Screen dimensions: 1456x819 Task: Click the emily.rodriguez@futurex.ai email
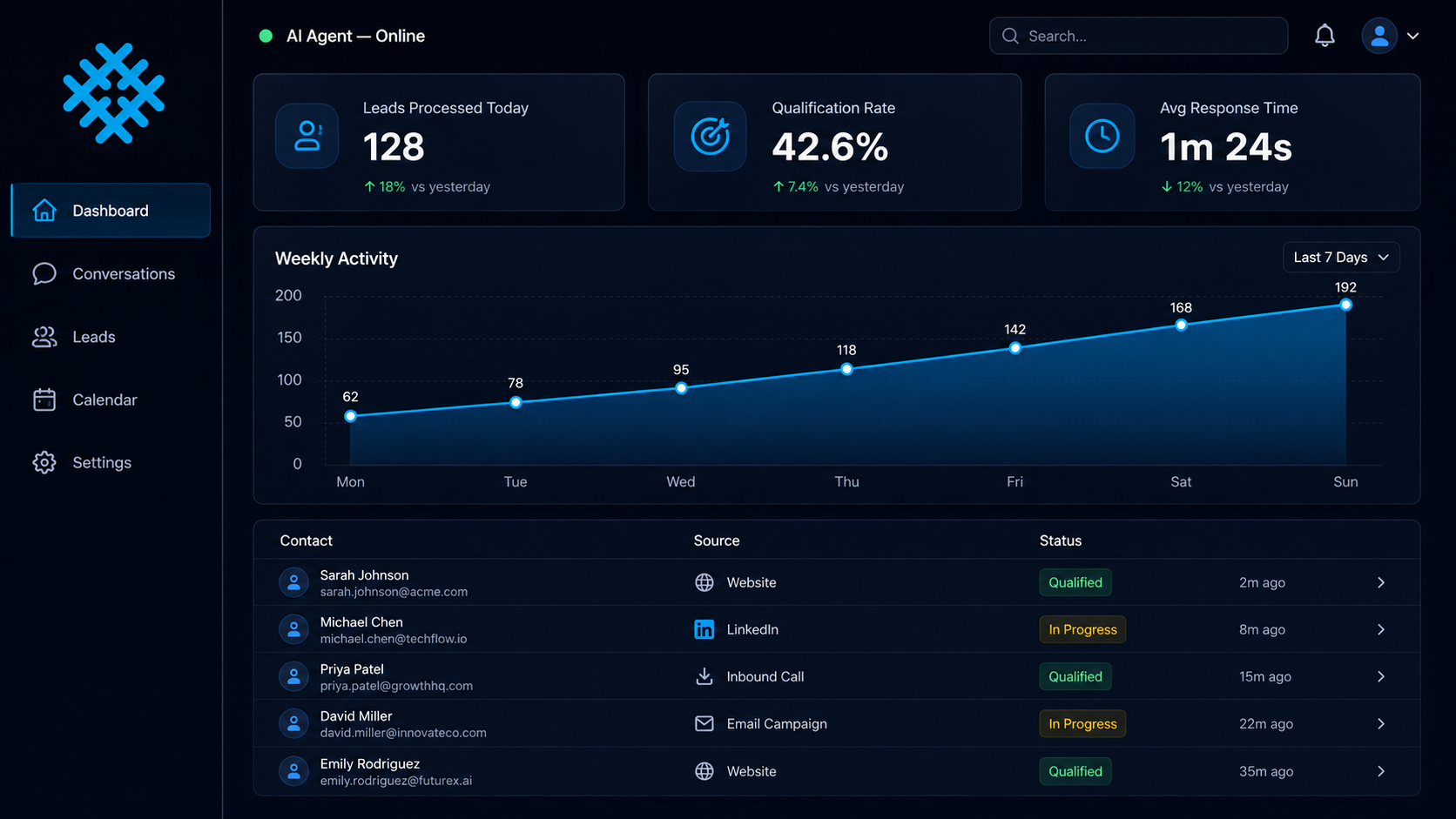(396, 781)
